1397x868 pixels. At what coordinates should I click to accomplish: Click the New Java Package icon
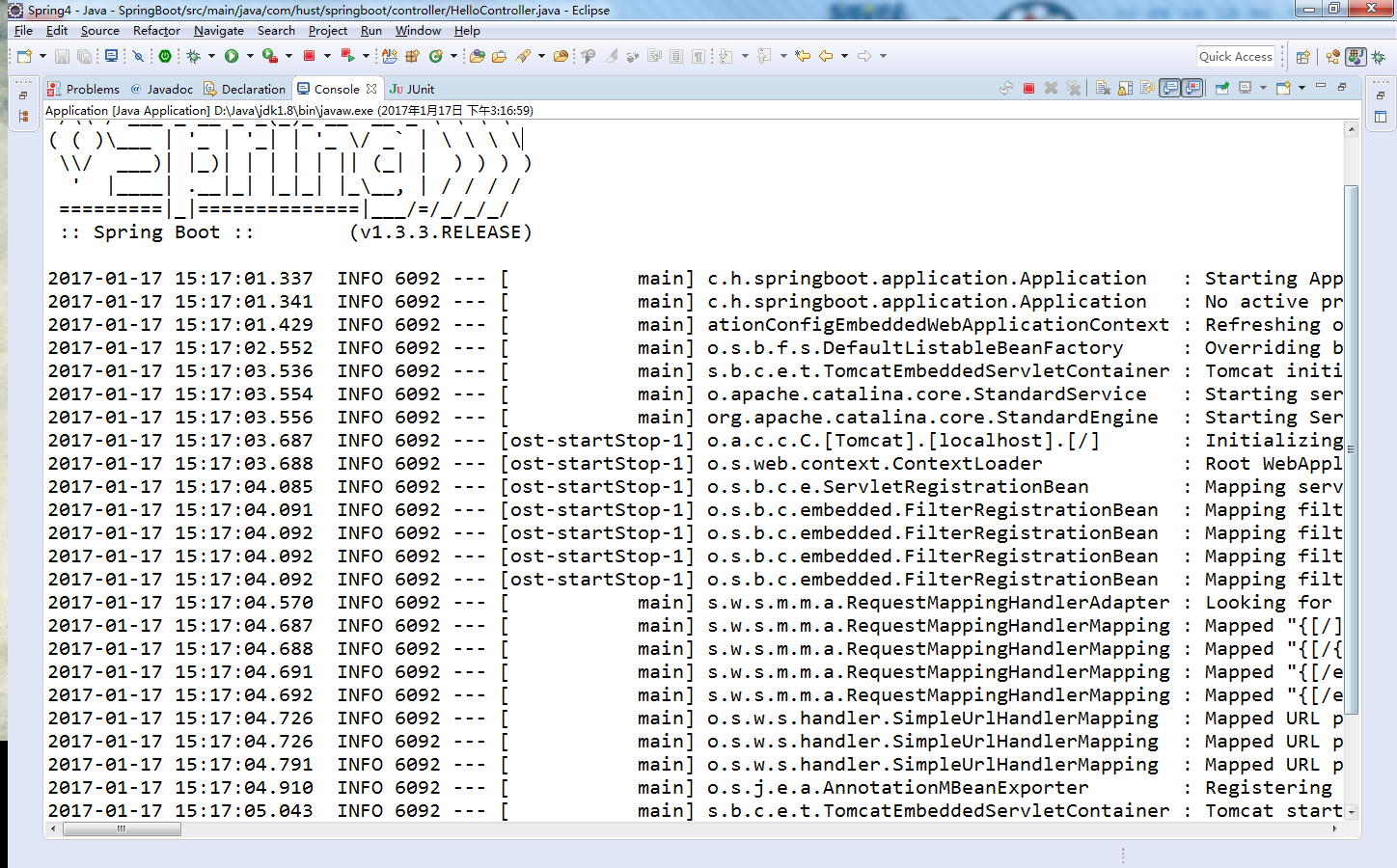coord(411,56)
